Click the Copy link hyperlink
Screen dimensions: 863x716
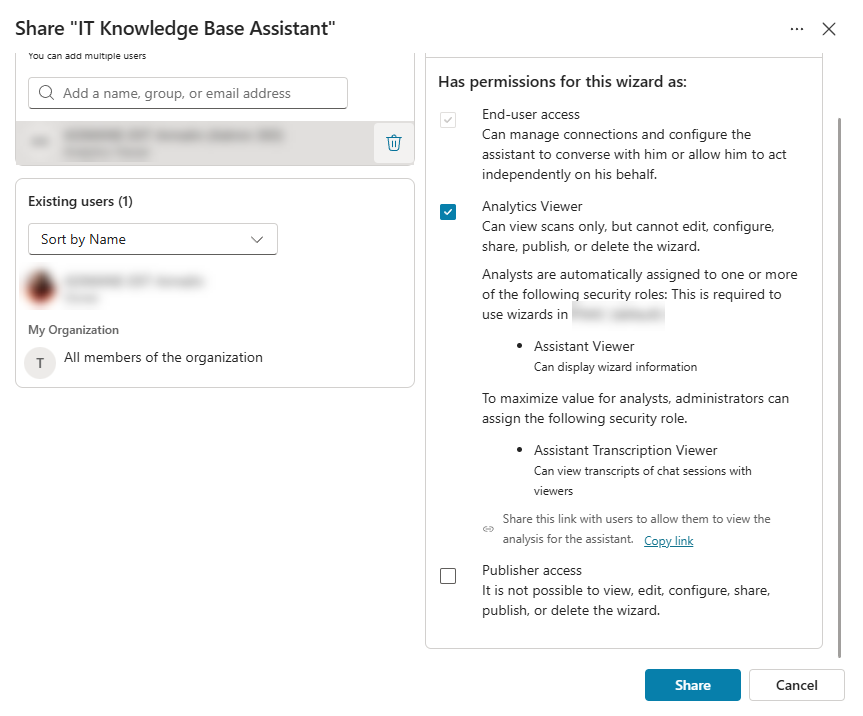(x=668, y=541)
